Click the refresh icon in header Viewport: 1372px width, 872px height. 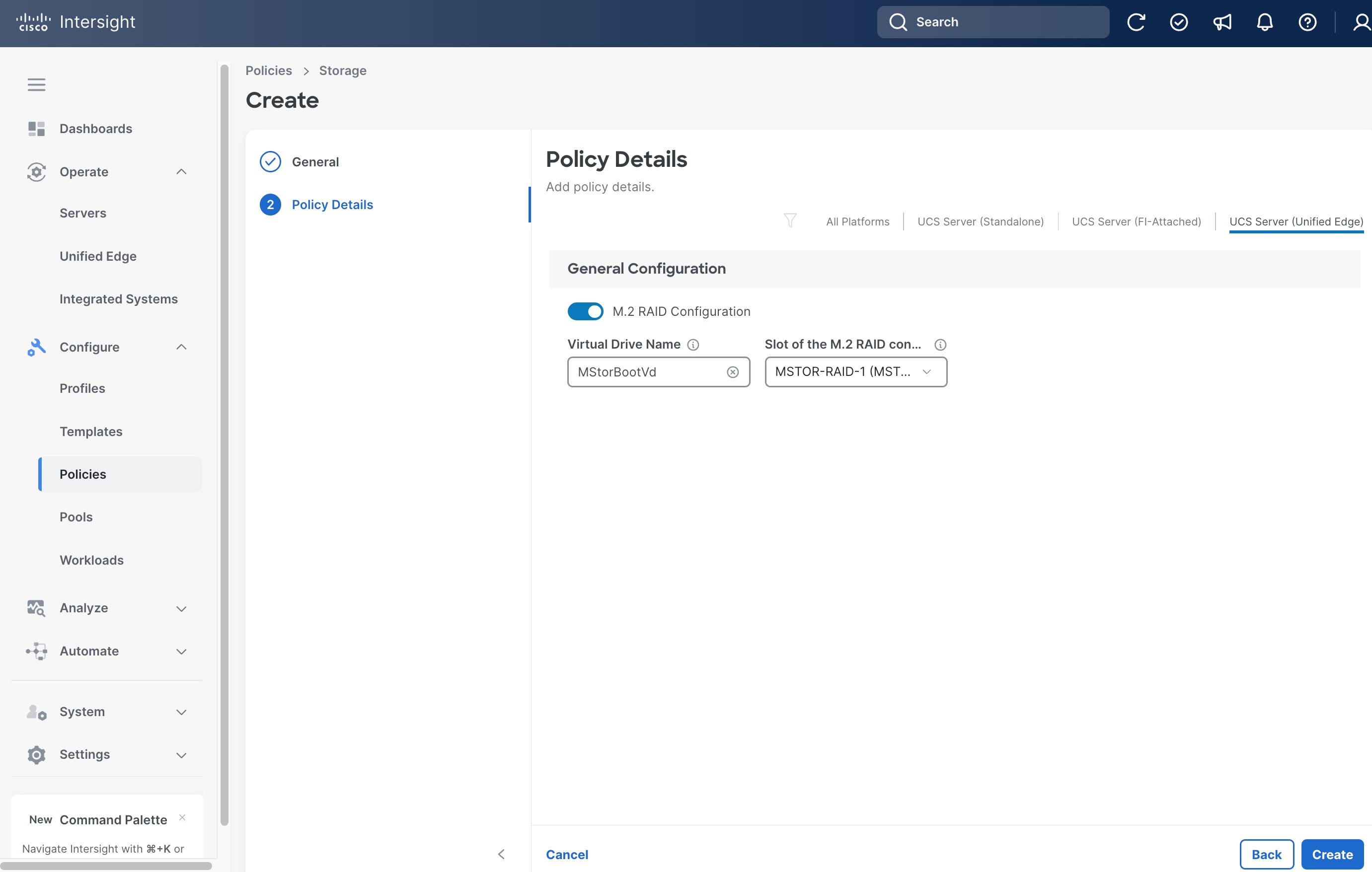click(1136, 22)
